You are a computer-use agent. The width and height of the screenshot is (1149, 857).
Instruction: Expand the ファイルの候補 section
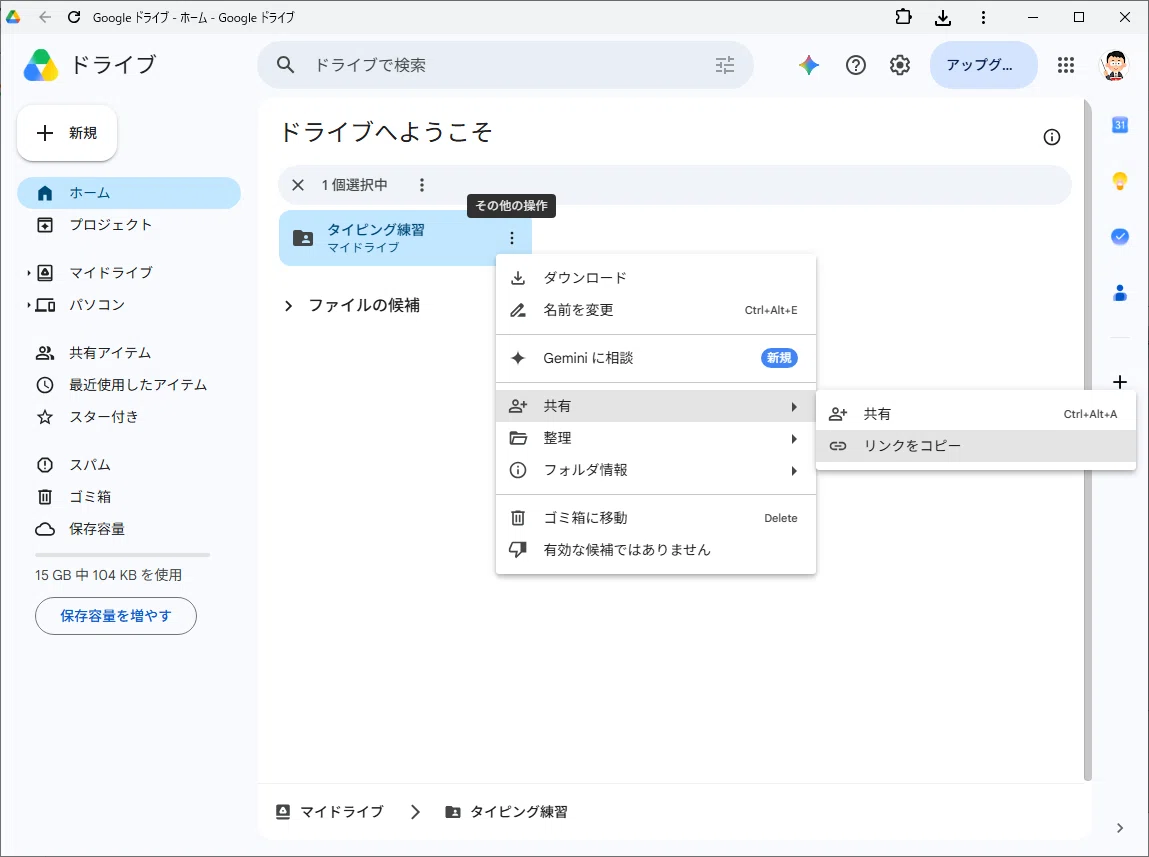click(x=288, y=305)
